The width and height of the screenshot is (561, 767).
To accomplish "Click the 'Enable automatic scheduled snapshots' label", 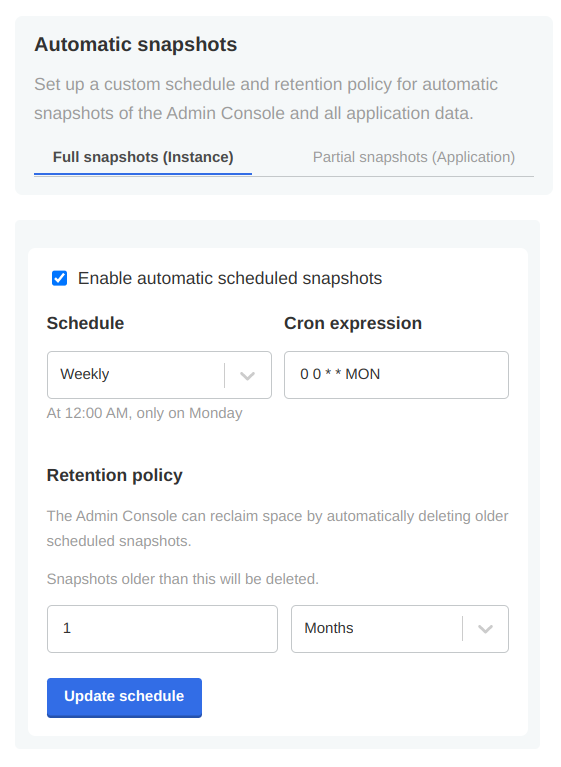I will [x=230, y=278].
